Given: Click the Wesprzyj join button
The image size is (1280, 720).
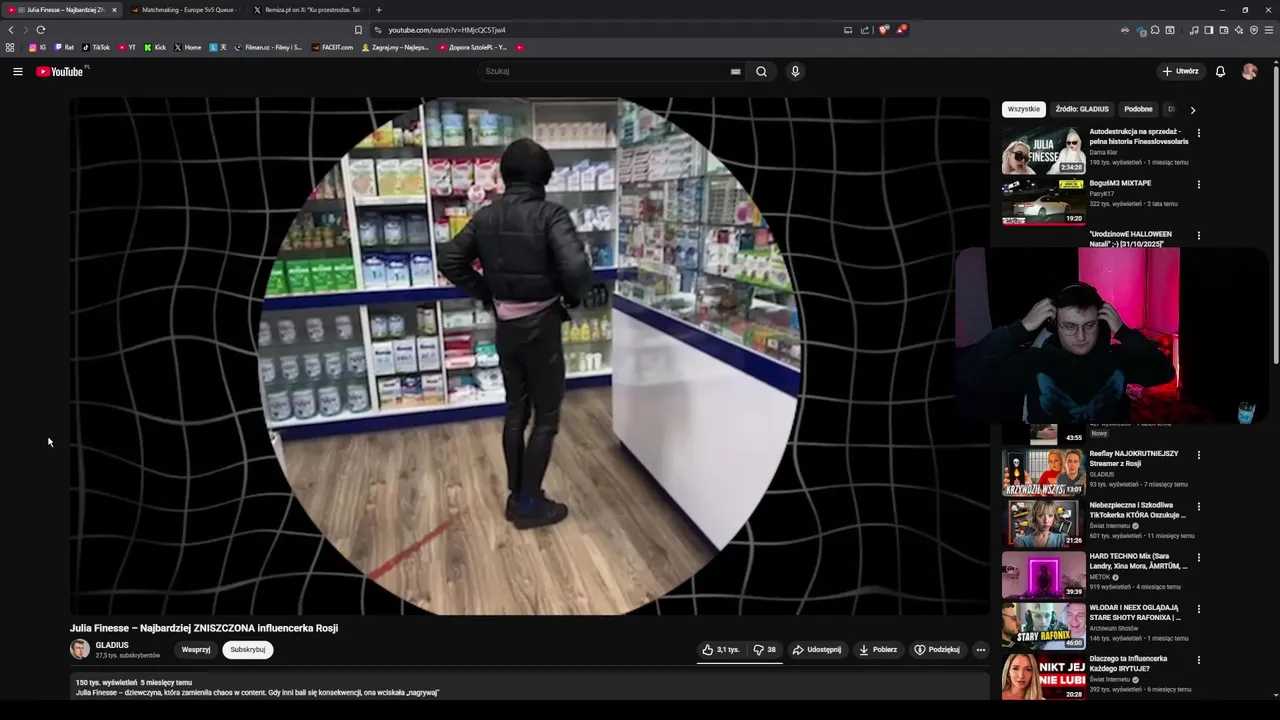Looking at the screenshot, I should 196,649.
